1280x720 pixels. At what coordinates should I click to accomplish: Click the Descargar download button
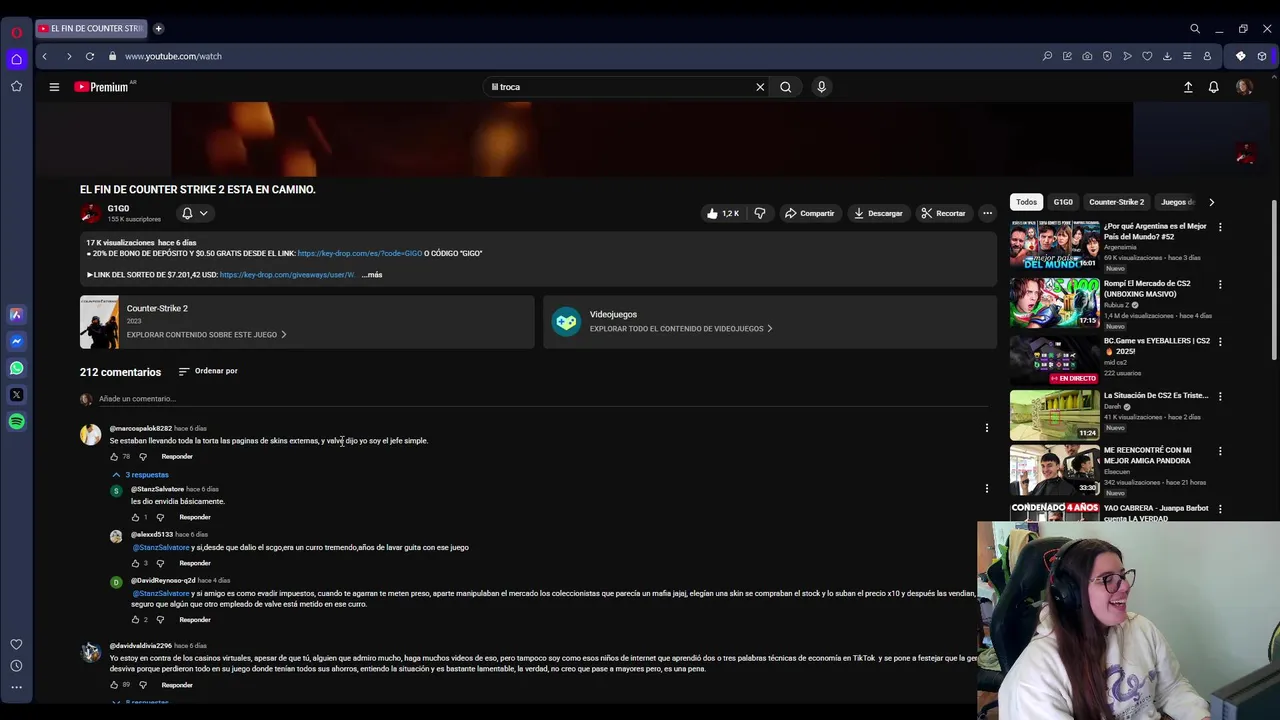coord(878,213)
